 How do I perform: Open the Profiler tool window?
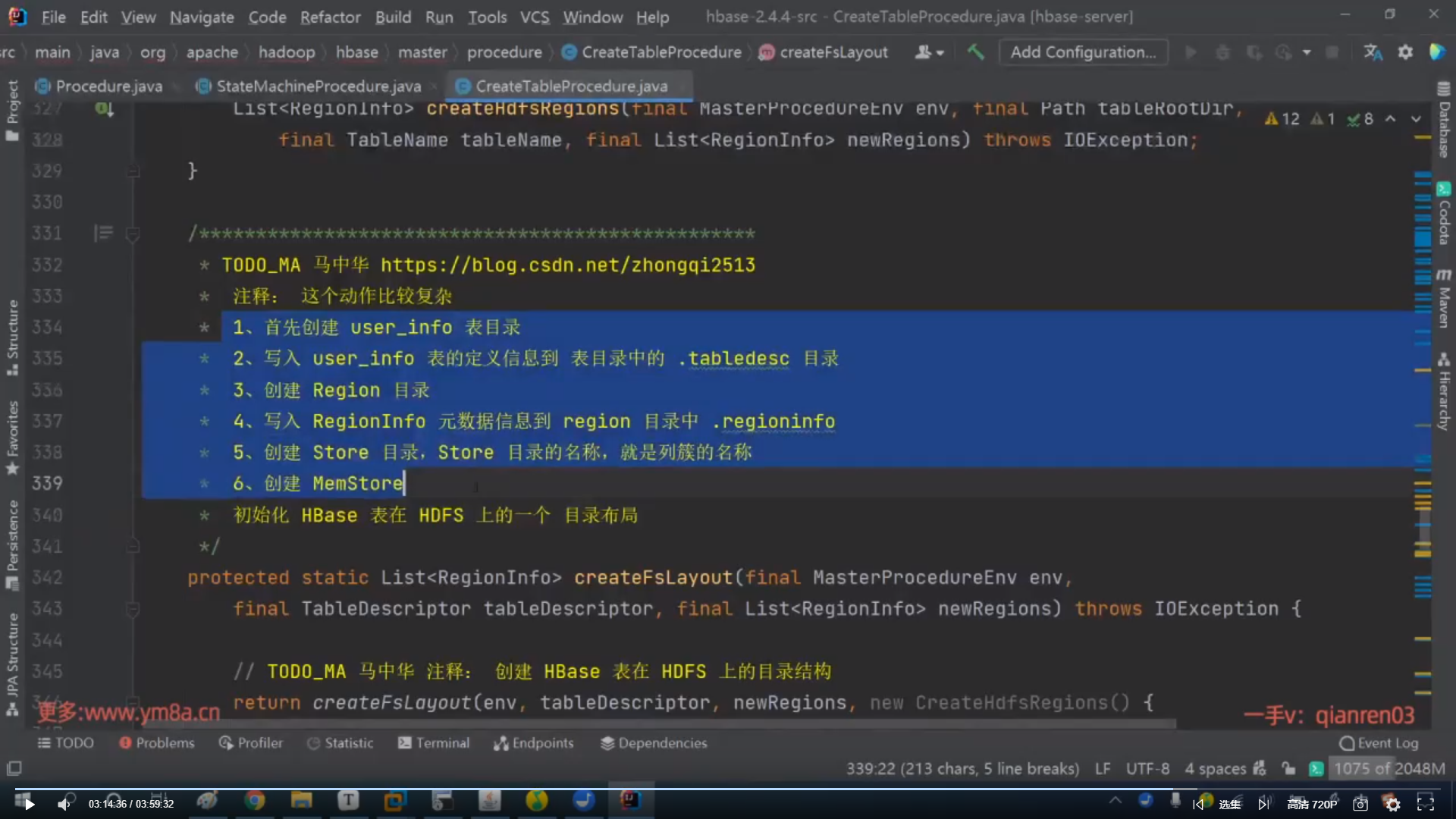(250, 743)
